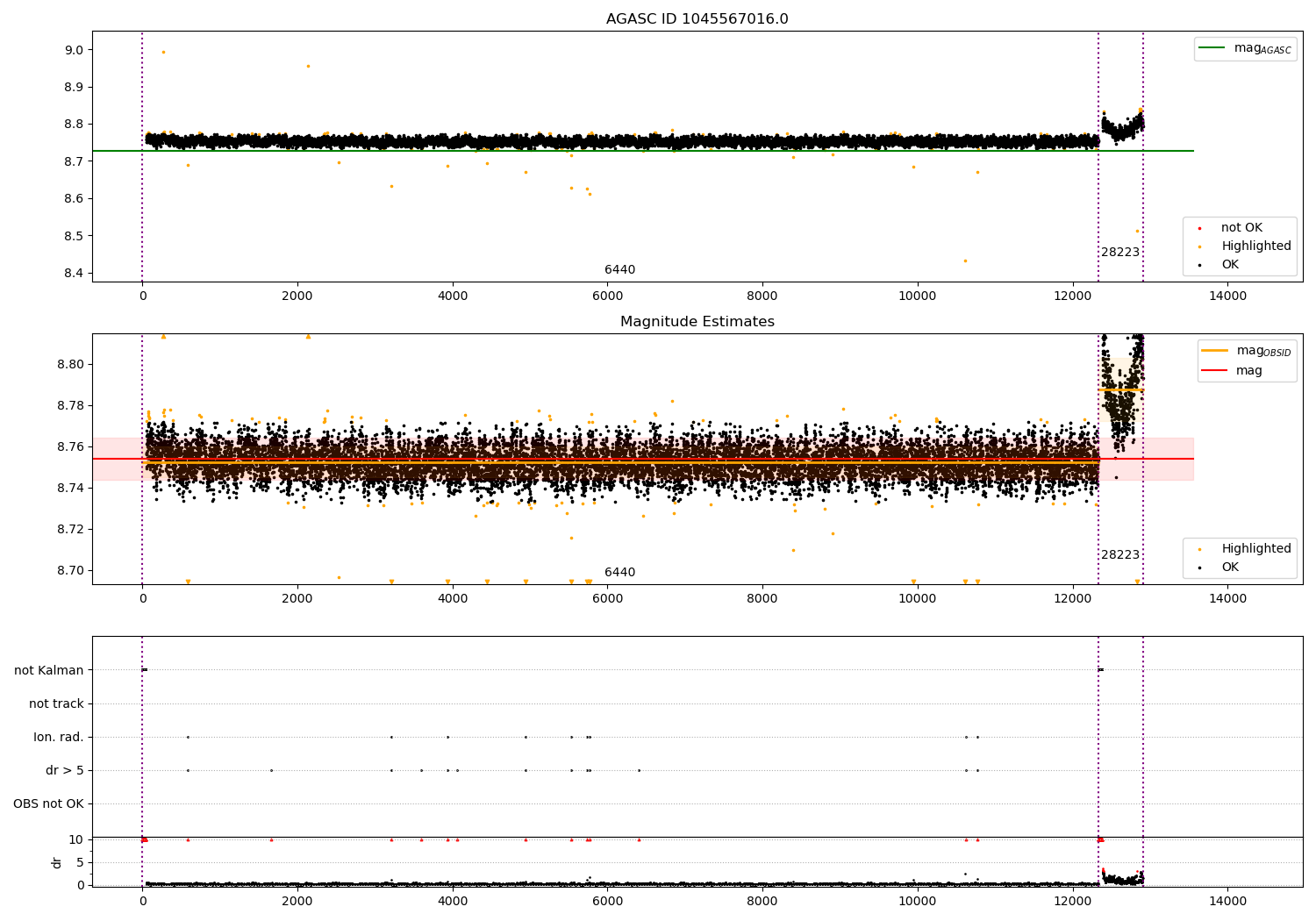Click the outlier point near magnitude 9.0 in top plot
This screenshot has height=921, width=1316.
[163, 52]
